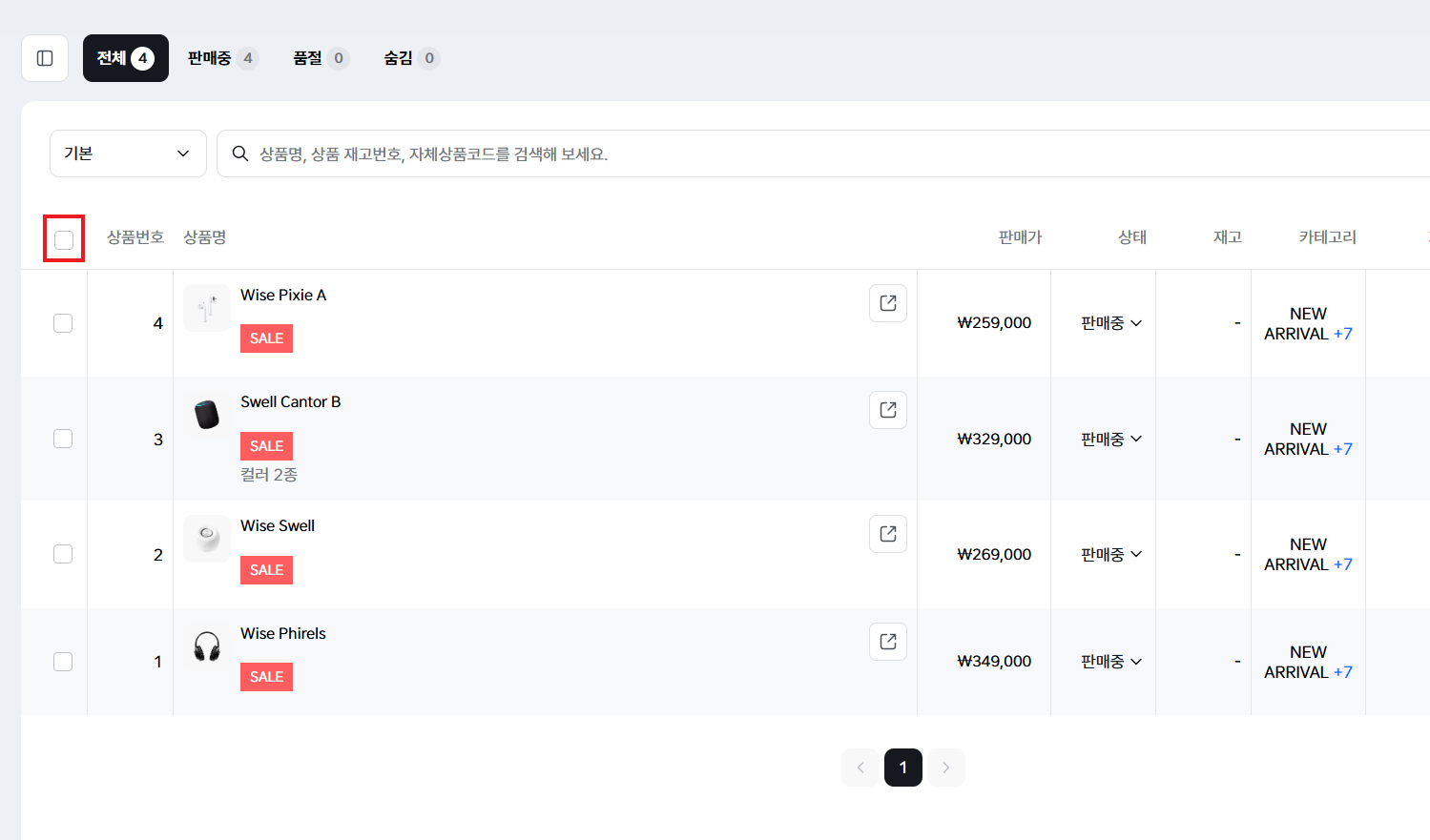Open Wise Pixie A in new window

[888, 303]
